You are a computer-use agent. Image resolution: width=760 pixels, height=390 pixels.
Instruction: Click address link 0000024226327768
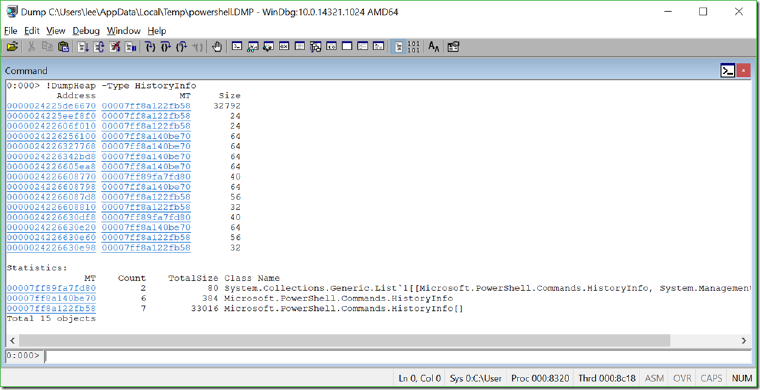pos(51,146)
